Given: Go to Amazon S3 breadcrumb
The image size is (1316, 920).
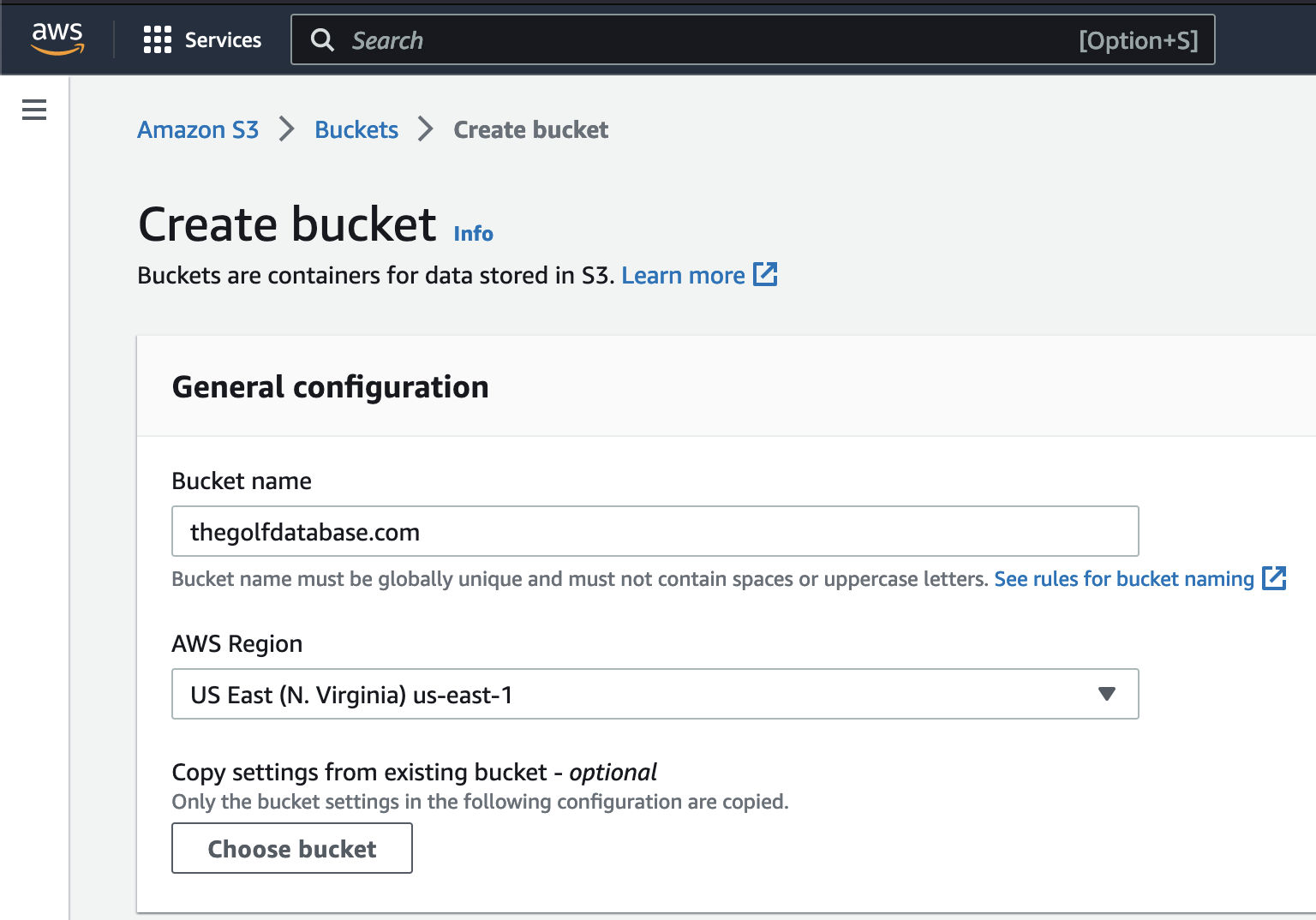Looking at the screenshot, I should [198, 130].
